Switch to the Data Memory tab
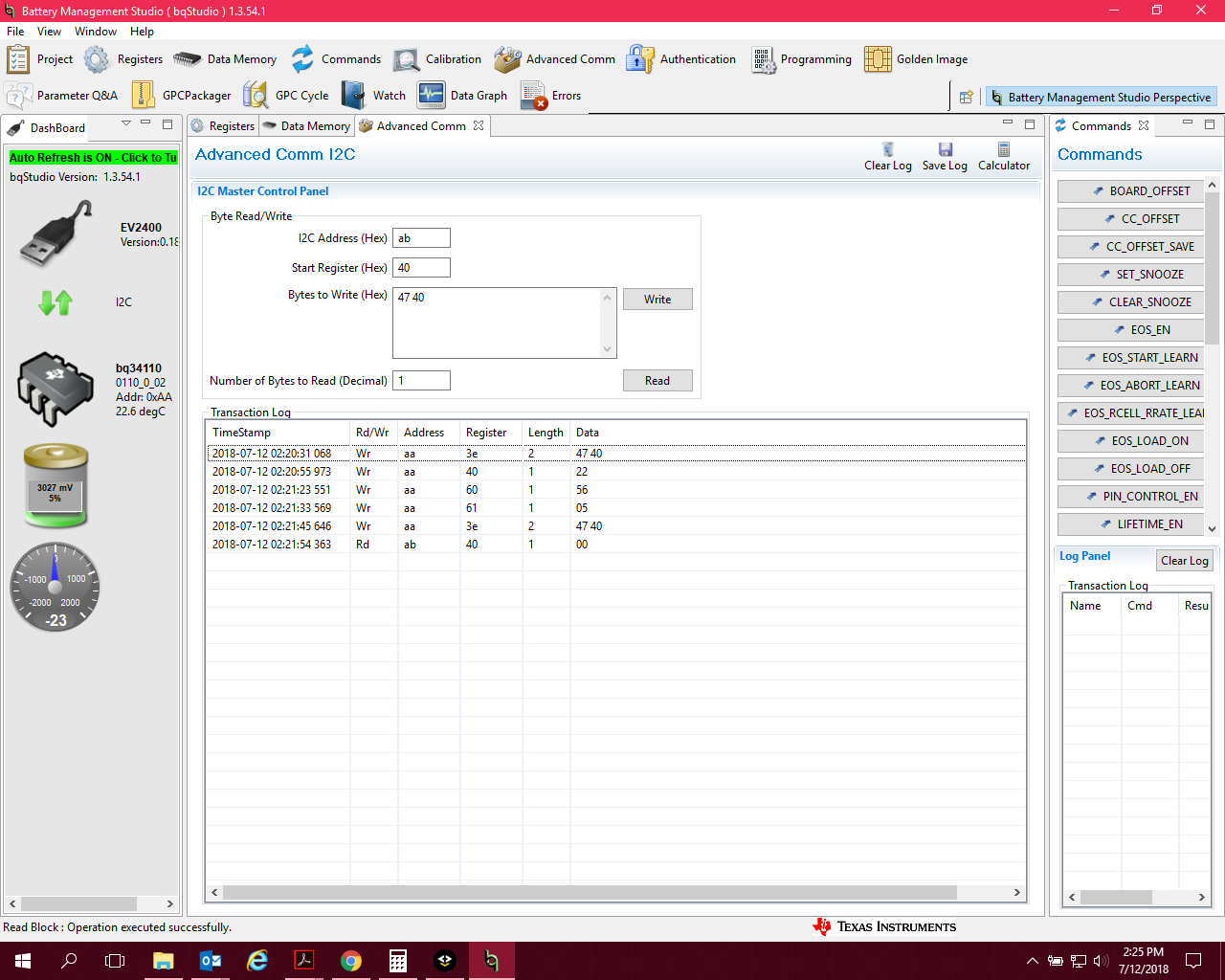Viewport: 1225px width, 980px height. pos(306,126)
